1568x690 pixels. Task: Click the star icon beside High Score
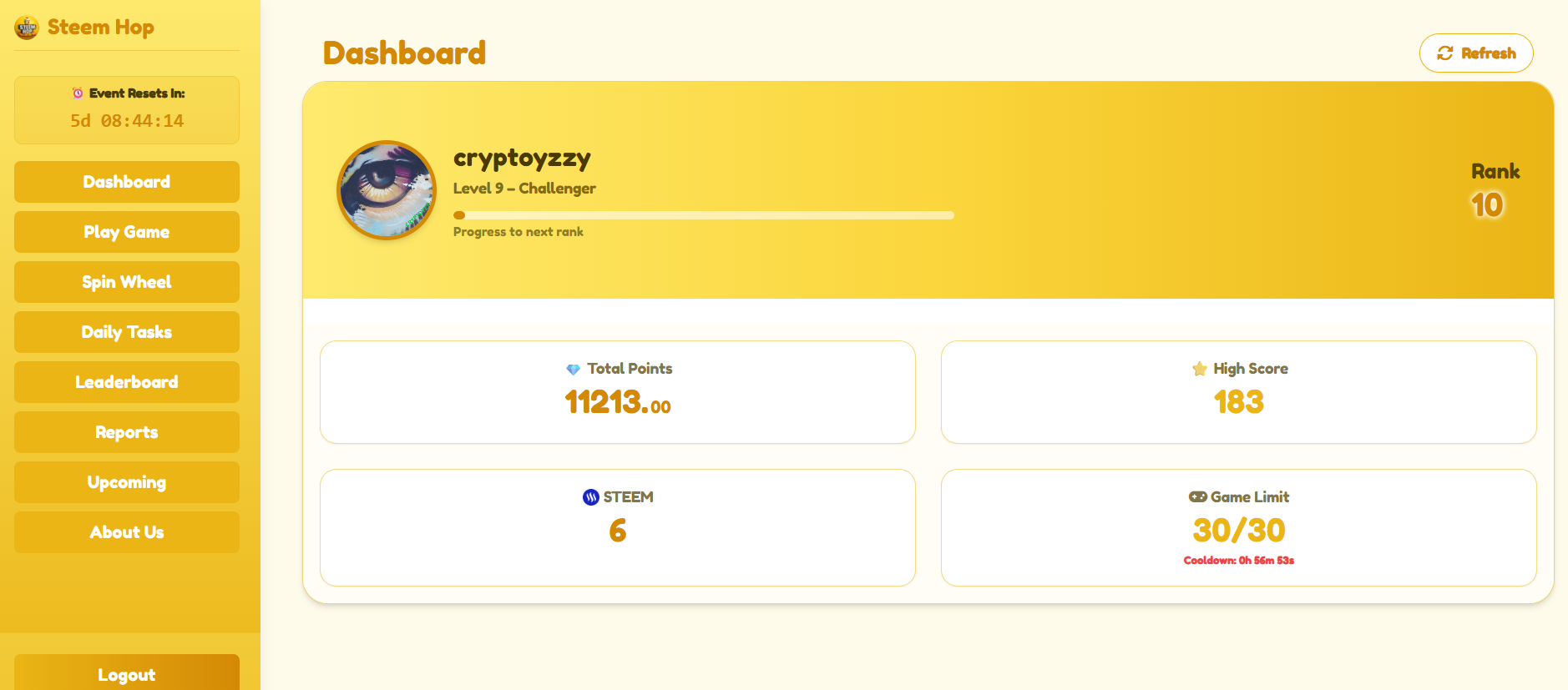tap(1200, 369)
